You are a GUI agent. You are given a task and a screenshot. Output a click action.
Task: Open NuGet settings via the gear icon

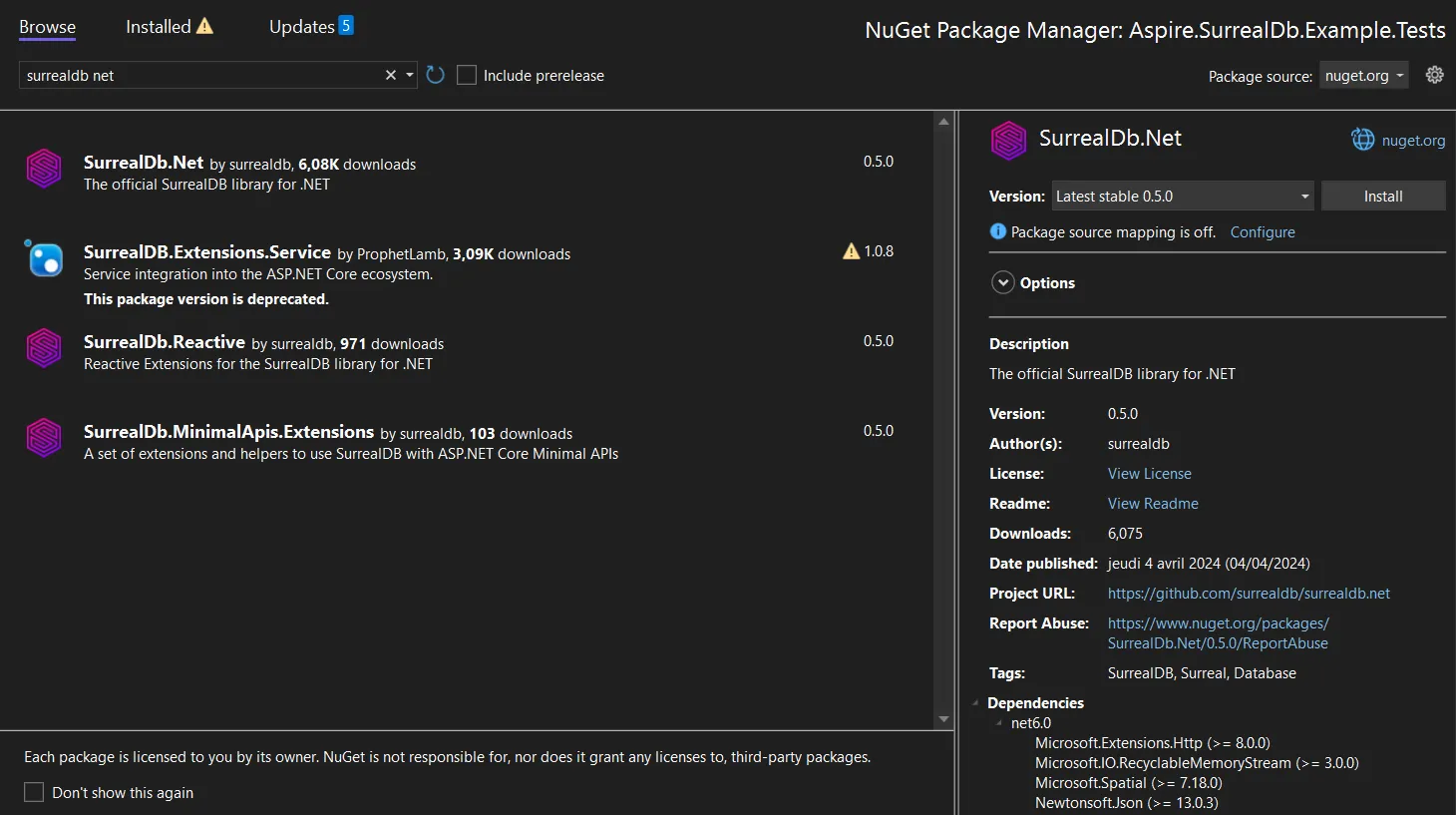(1434, 74)
